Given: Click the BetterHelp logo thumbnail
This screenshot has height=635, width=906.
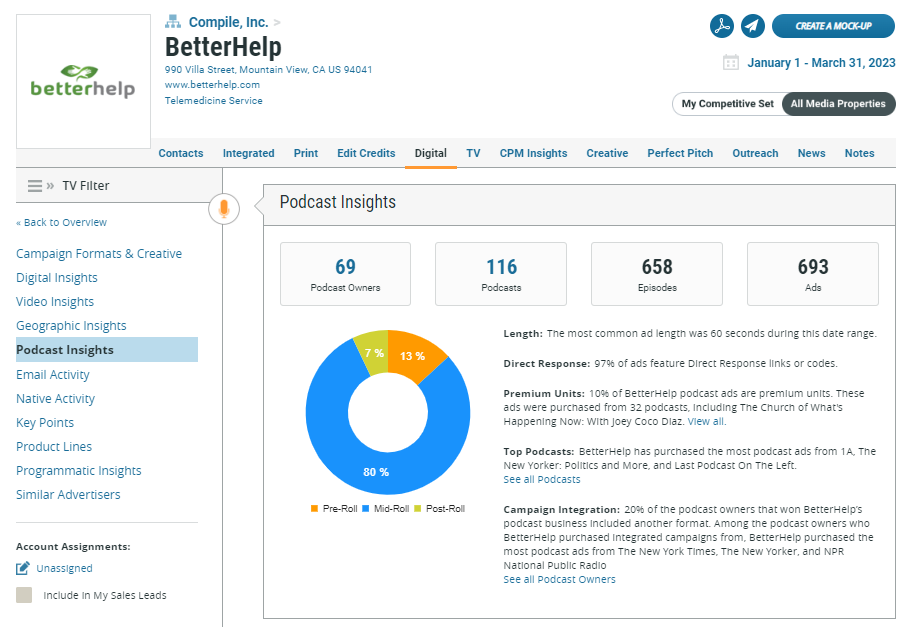Looking at the screenshot, I should coord(83,81).
